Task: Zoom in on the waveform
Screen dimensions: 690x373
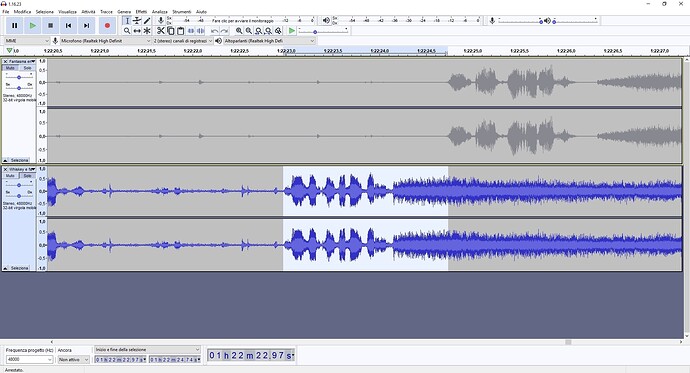Action: pos(239,31)
